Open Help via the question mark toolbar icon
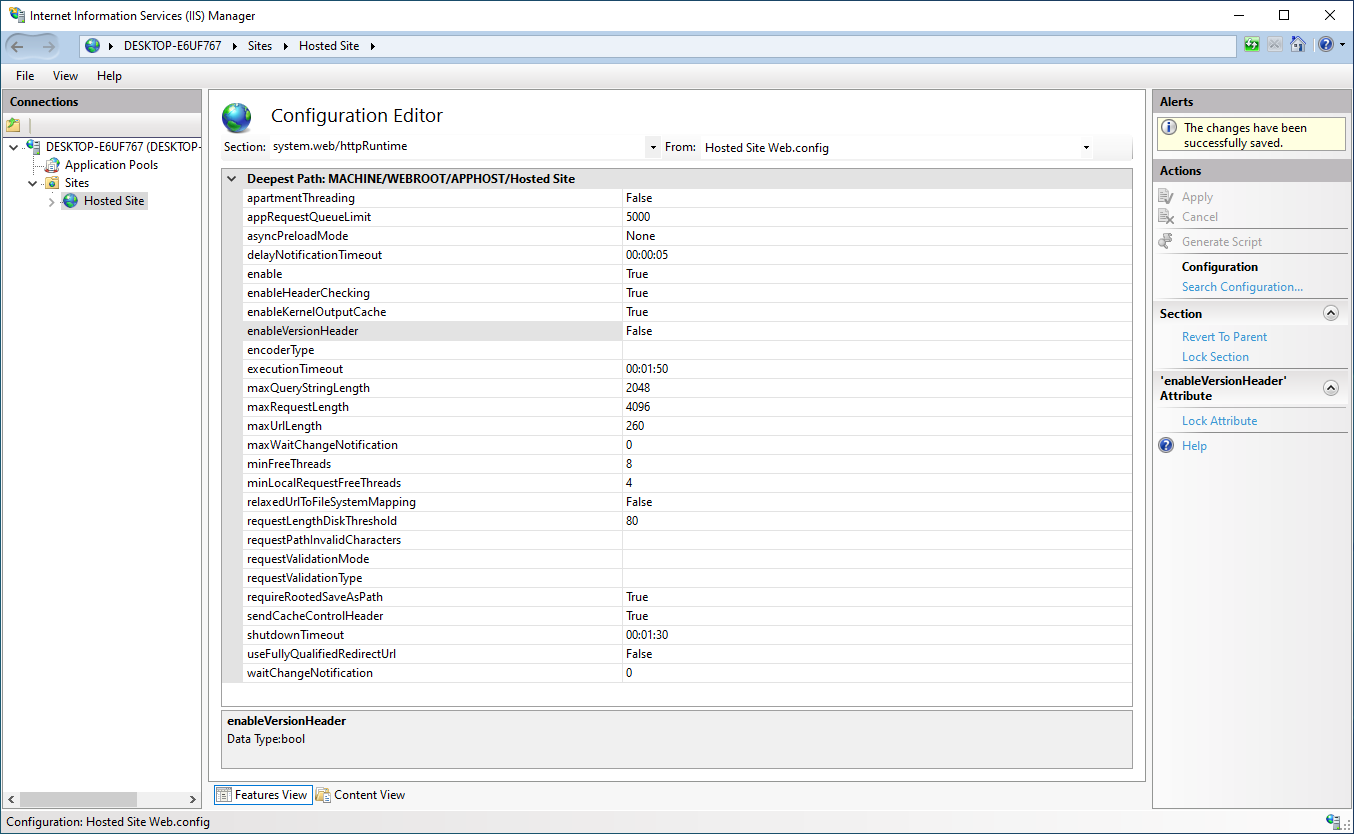The height and width of the screenshot is (834, 1354). tap(1326, 44)
